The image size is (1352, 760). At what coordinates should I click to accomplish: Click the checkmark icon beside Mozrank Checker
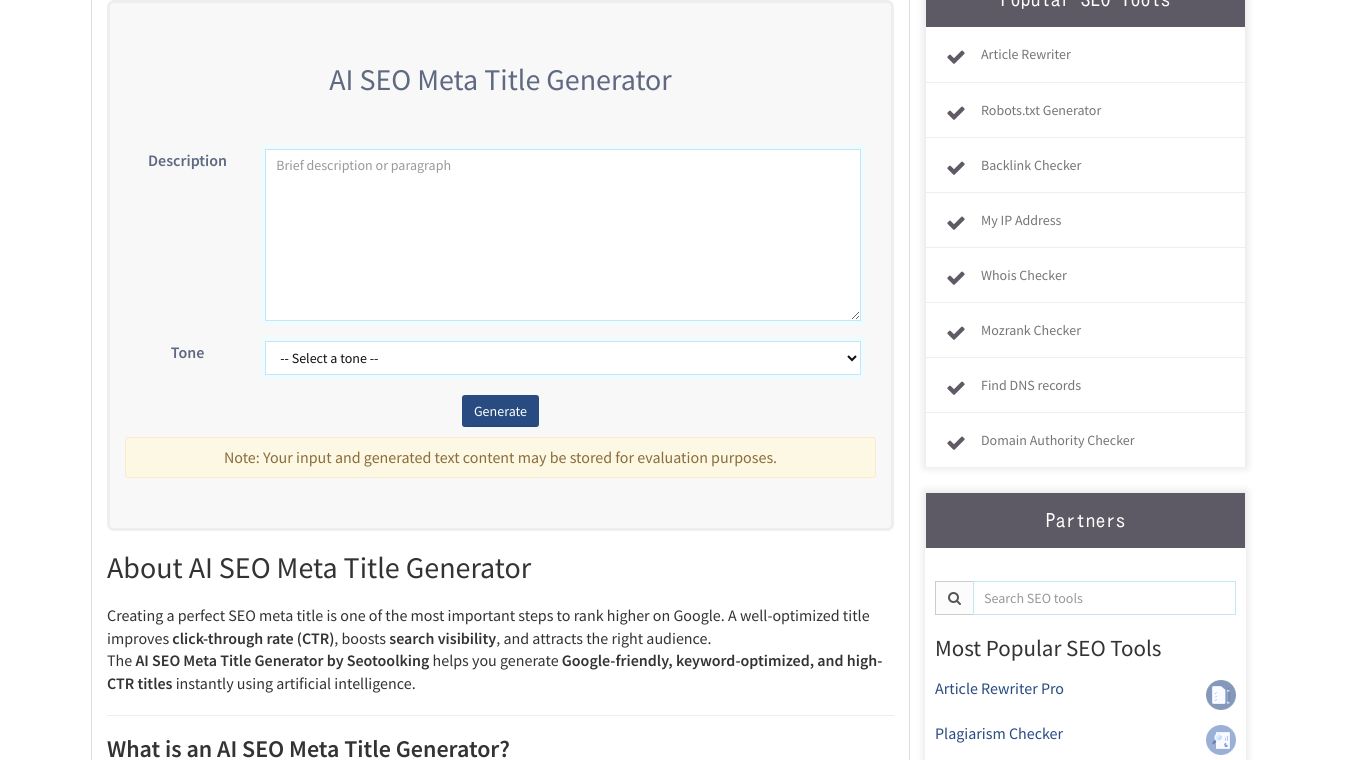point(955,332)
